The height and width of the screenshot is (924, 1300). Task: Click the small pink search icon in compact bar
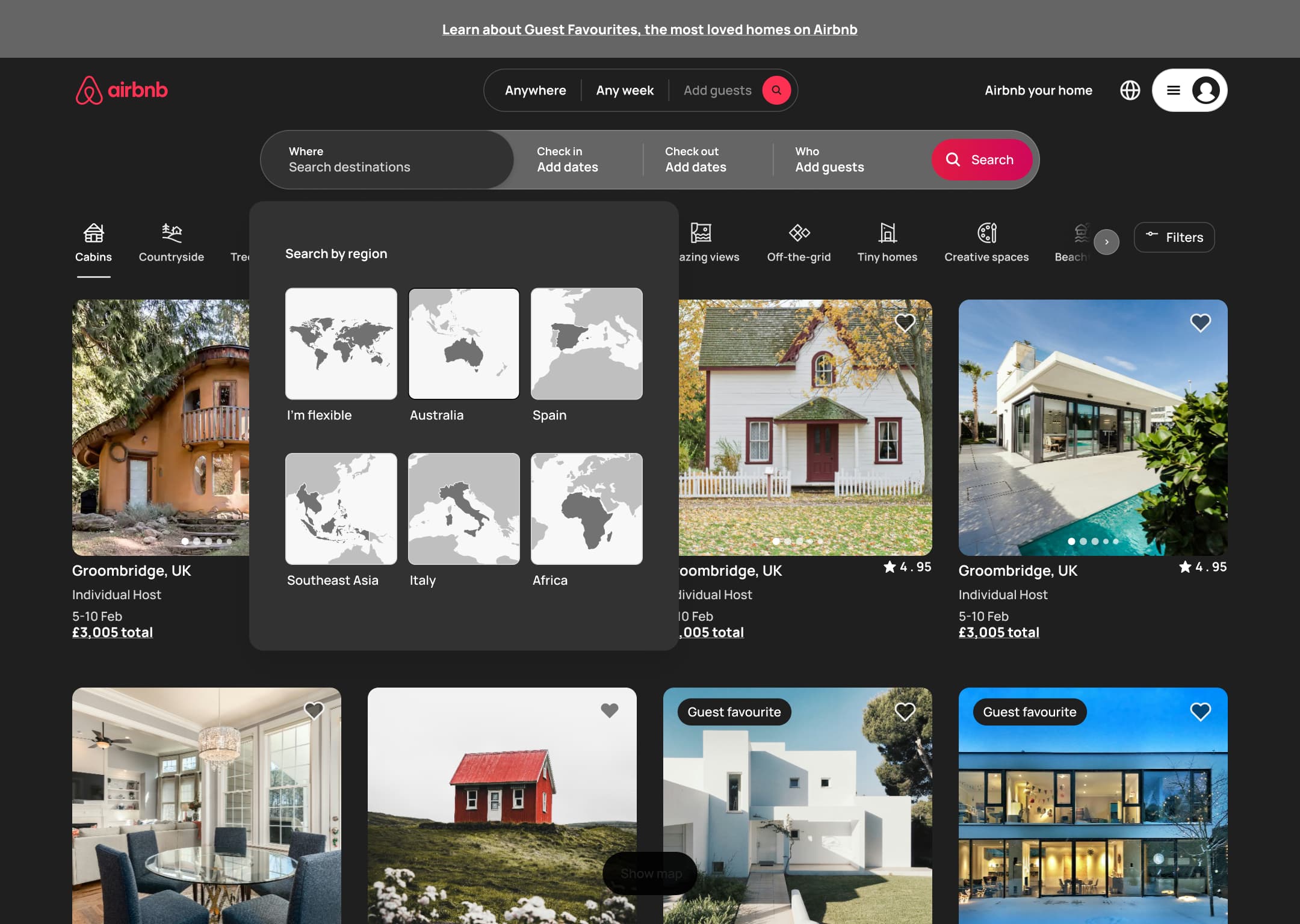tap(776, 90)
